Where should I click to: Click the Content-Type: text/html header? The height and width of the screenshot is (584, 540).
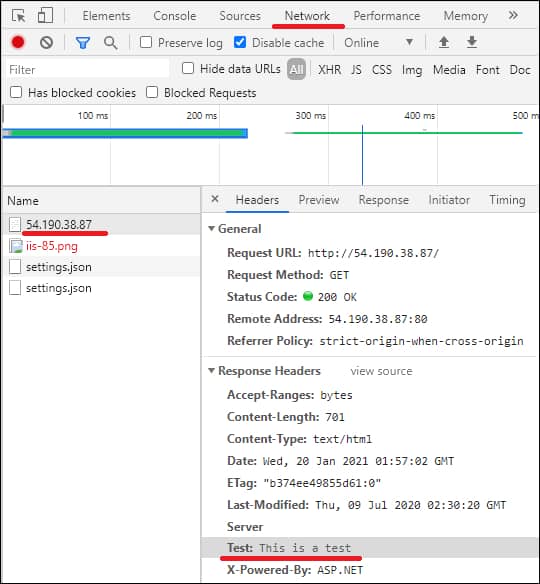click(x=299, y=439)
